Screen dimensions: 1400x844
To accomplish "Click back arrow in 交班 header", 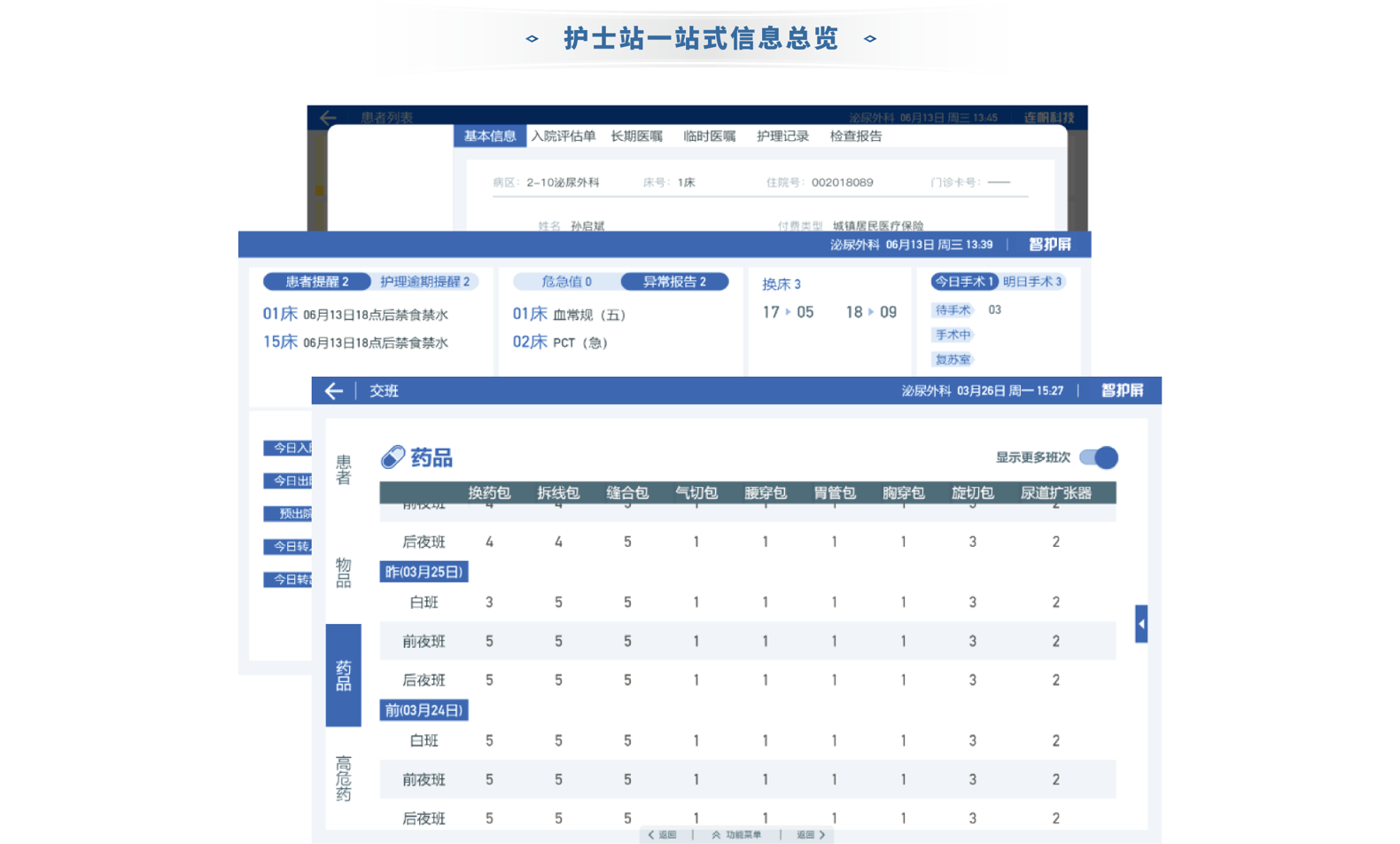I will click(333, 391).
